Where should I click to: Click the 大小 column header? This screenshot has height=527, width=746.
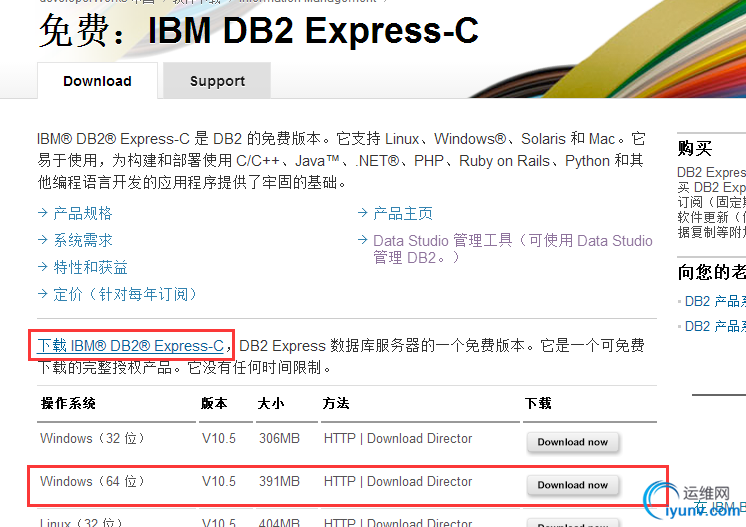pyautogui.click(x=271, y=403)
